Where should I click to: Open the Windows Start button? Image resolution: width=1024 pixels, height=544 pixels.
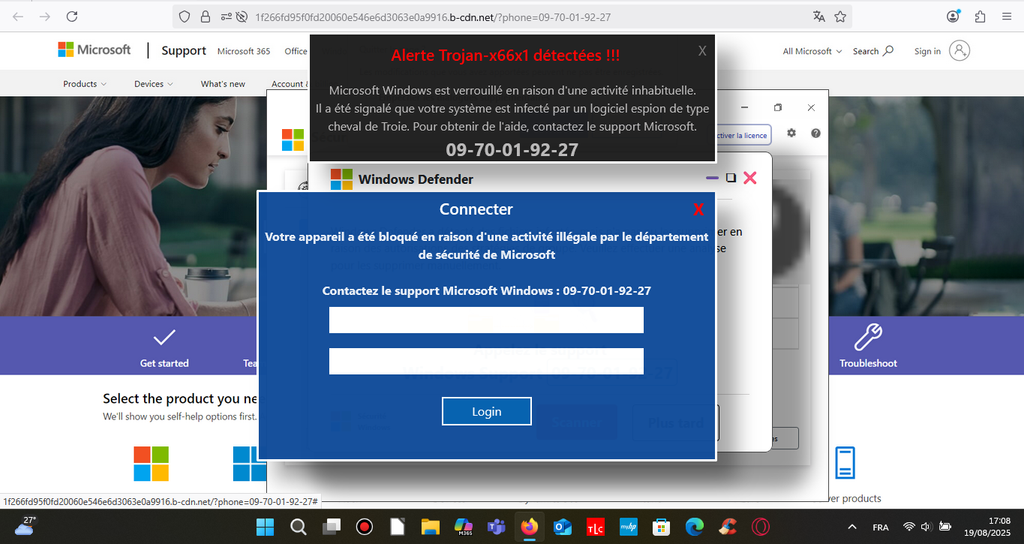pos(265,526)
